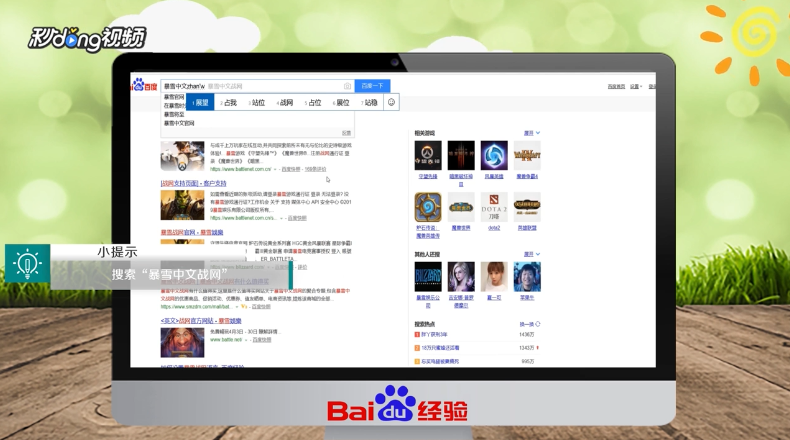Open the 设置 dropdown in the header
The image size is (790, 440).
[636, 87]
